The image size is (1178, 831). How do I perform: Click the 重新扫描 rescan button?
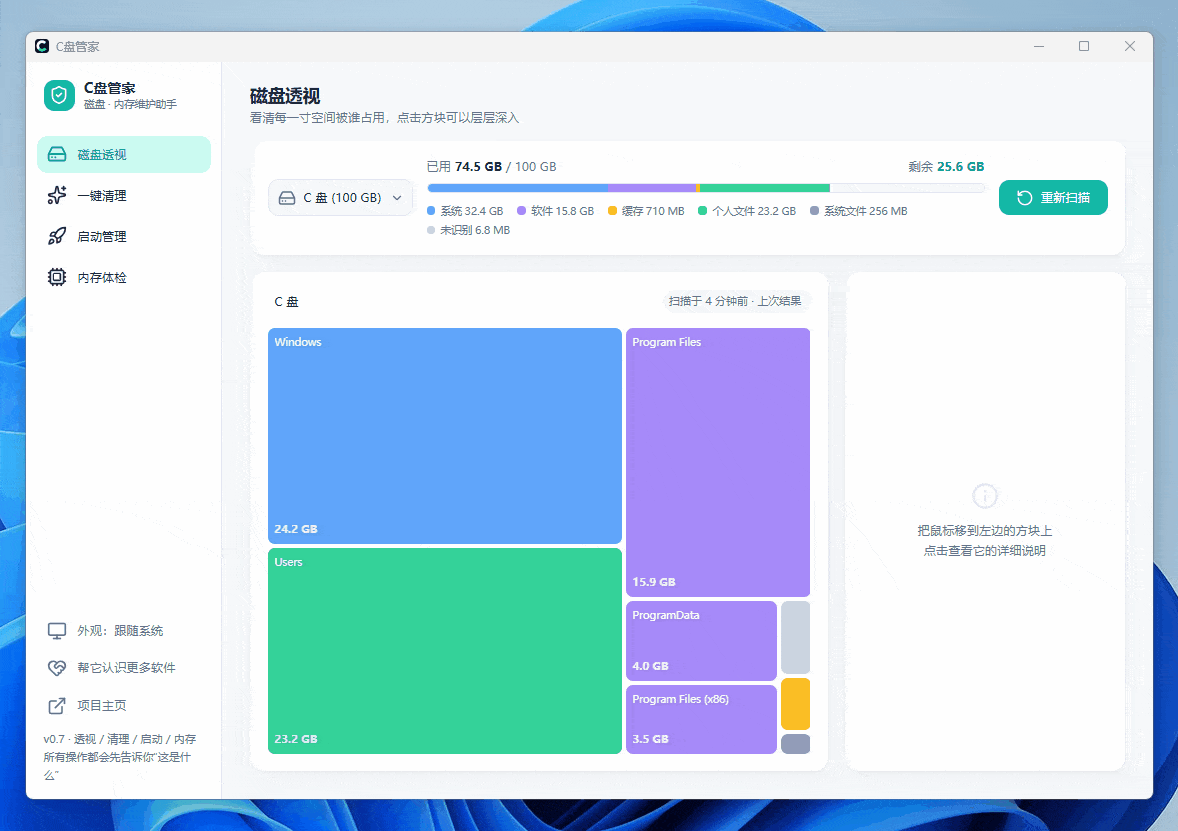[x=1053, y=198]
